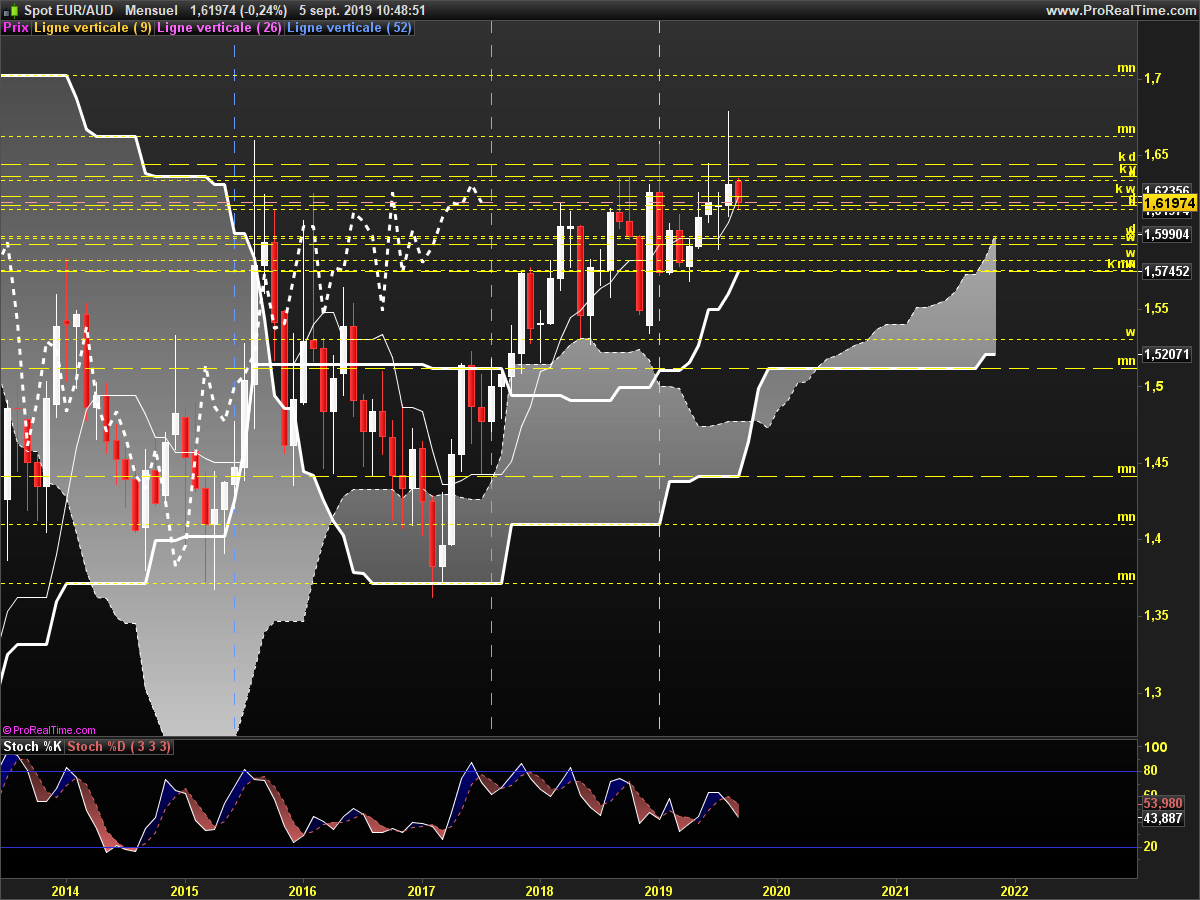
Task: Click the 53,980 stochastic %D value tag
Action: 1163,803
